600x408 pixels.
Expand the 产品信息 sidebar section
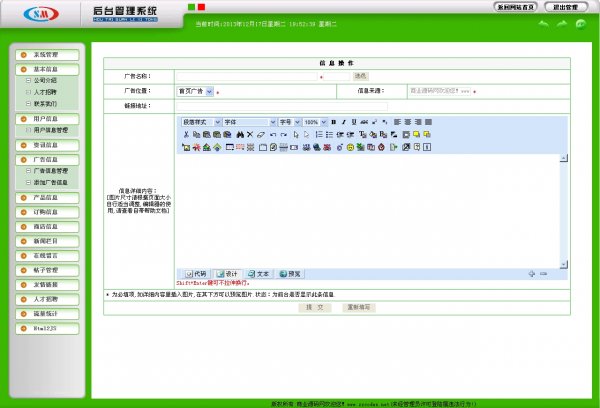[47, 197]
